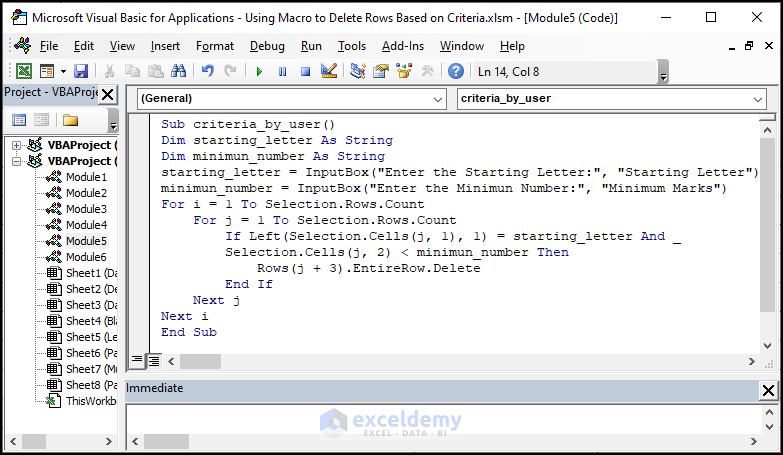
Task: Select Sheet1 in project tree
Action: point(91,273)
